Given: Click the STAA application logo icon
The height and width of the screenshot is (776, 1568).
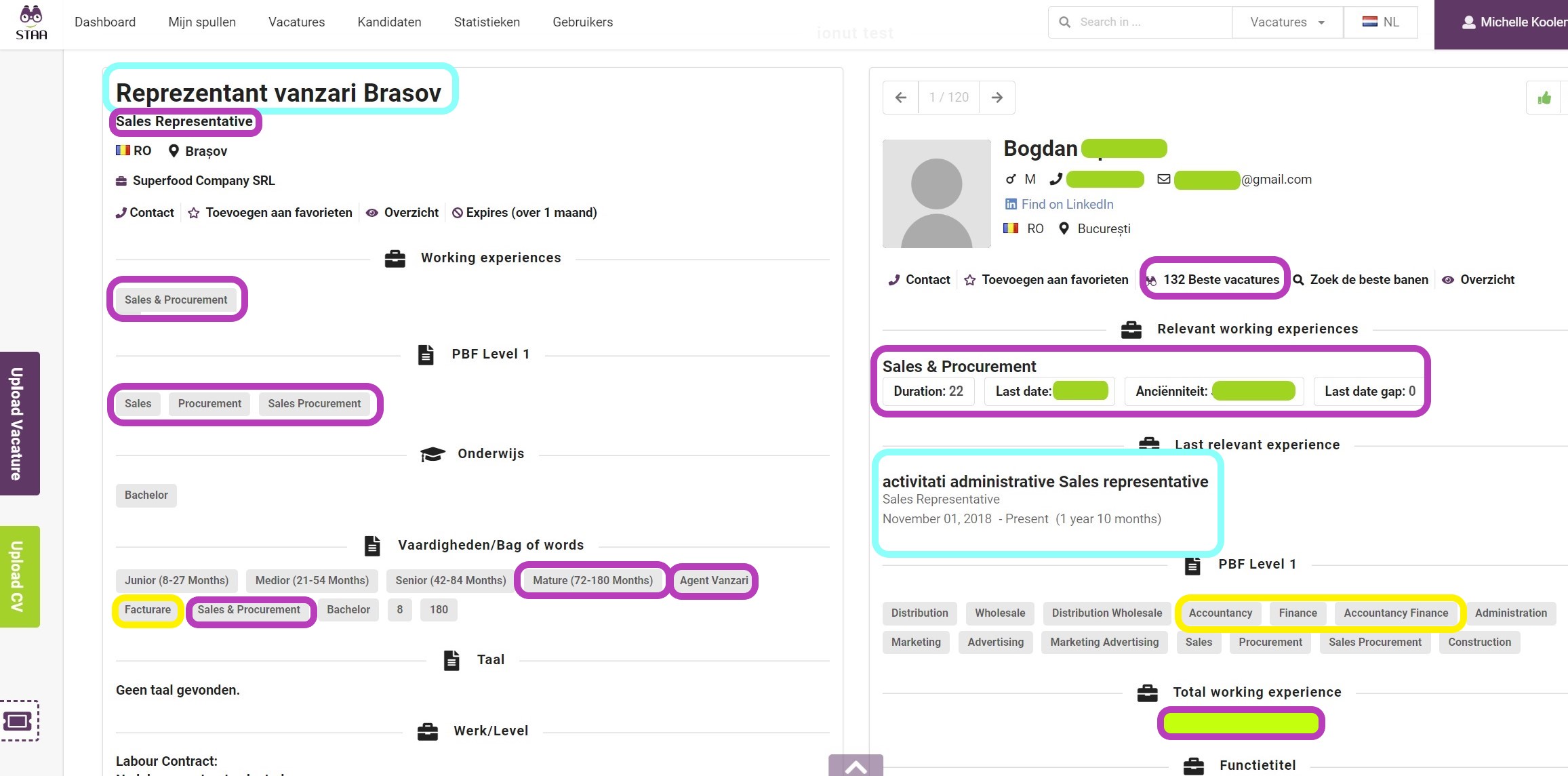Looking at the screenshot, I should click(30, 21).
